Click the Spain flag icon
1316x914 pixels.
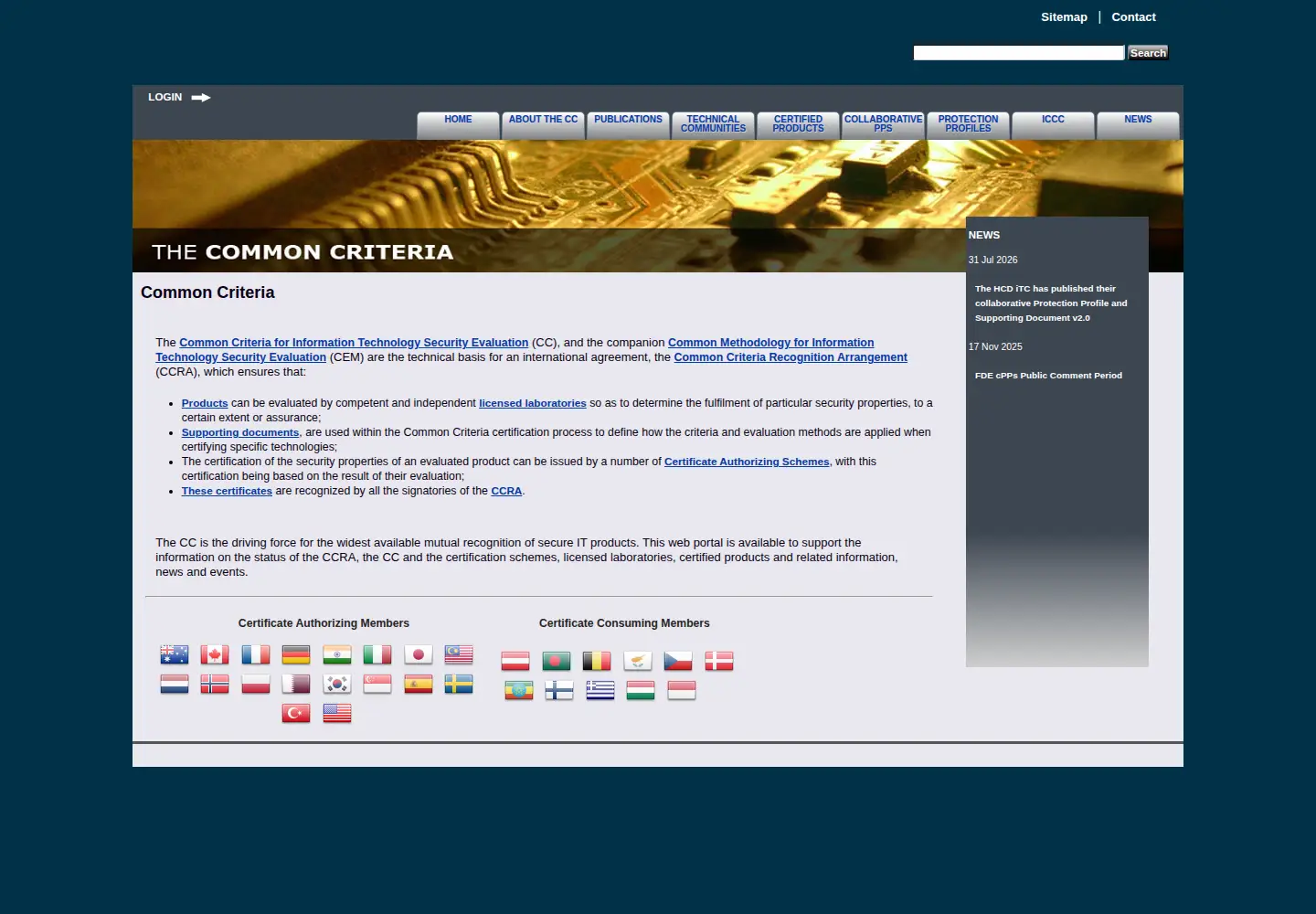tap(418, 684)
